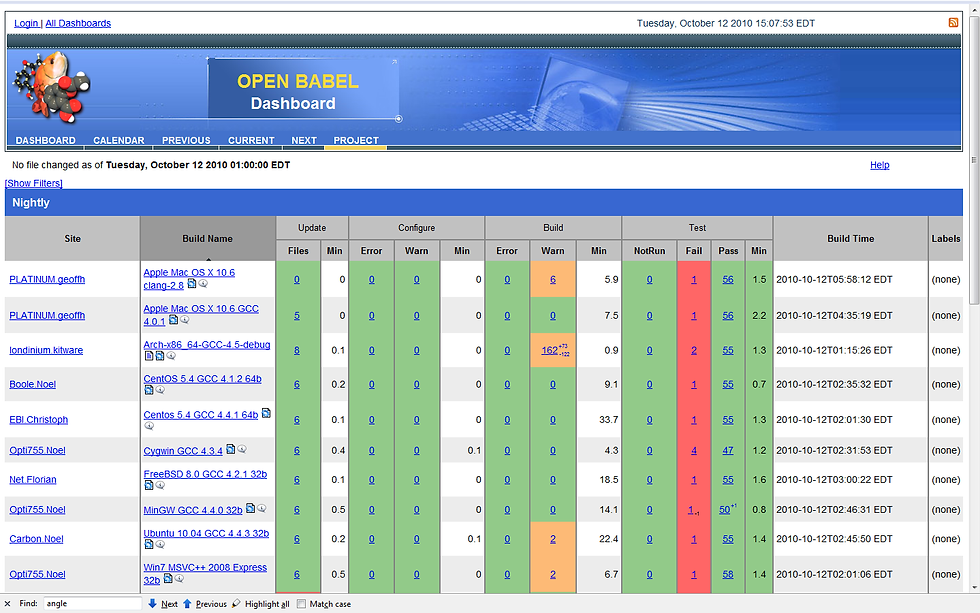Screen dimensions: 980x613
Task: Open the CALENDAR menu item
Action: tap(119, 141)
